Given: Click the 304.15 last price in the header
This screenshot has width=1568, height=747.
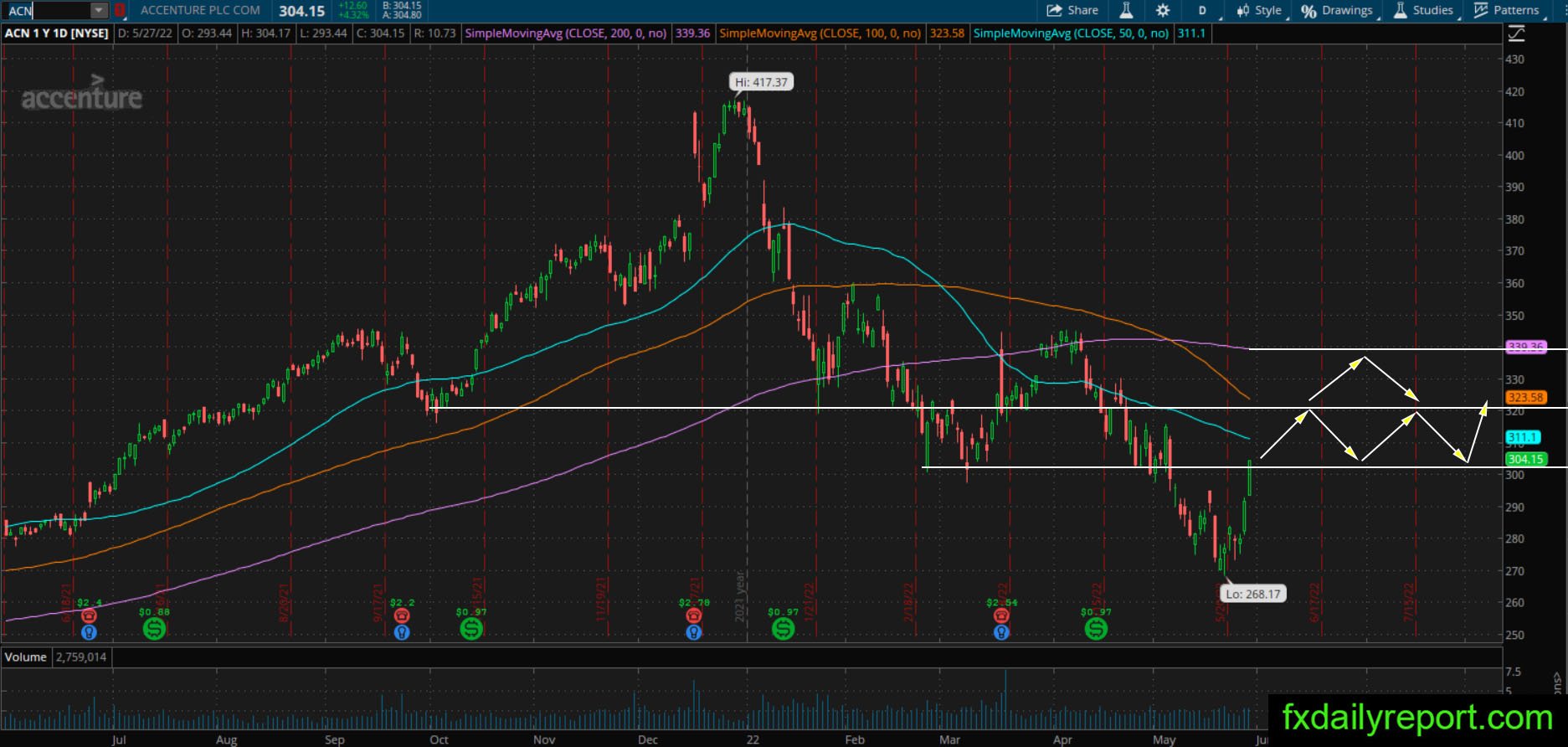Looking at the screenshot, I should (x=301, y=11).
